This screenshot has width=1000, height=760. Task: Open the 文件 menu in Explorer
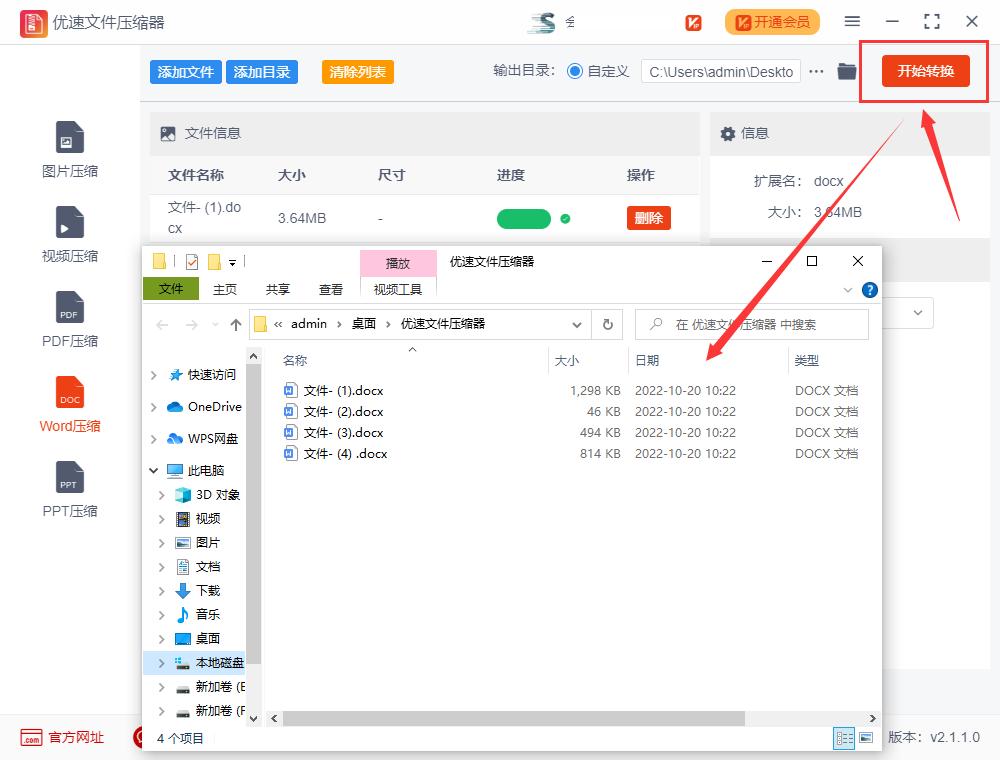tap(171, 289)
